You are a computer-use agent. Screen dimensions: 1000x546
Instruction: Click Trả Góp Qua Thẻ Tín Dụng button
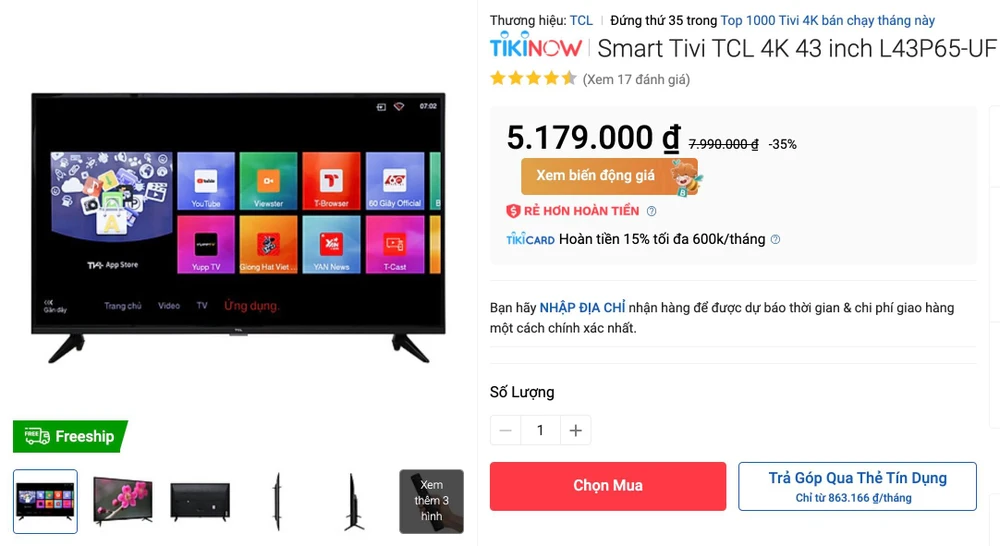click(857, 486)
